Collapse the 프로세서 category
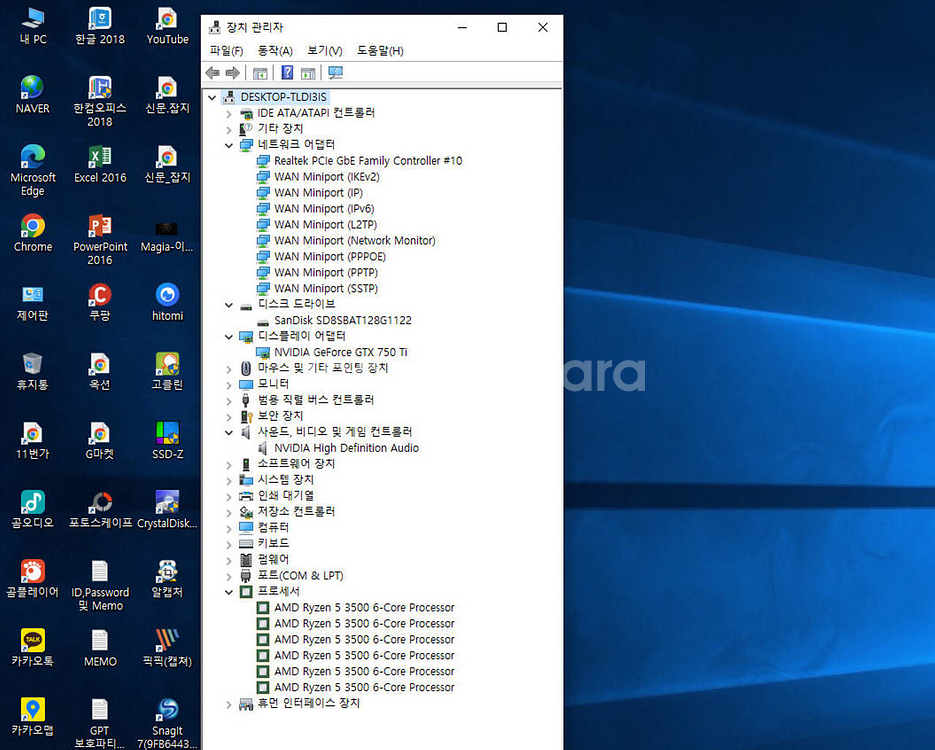This screenshot has height=750, width=935. tap(228, 592)
